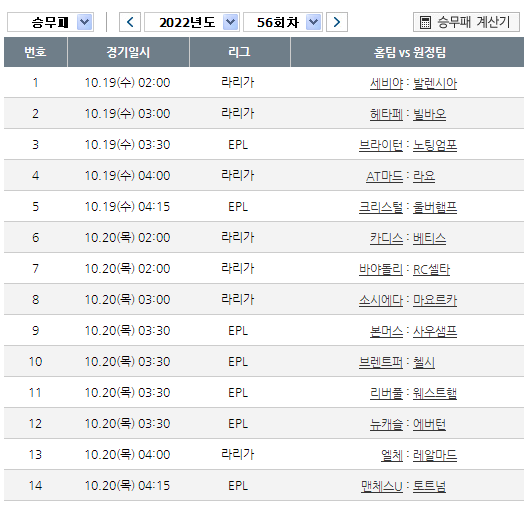Open the 56회차 round dropdown
Viewport: 524px width, 511px height.
point(283,22)
